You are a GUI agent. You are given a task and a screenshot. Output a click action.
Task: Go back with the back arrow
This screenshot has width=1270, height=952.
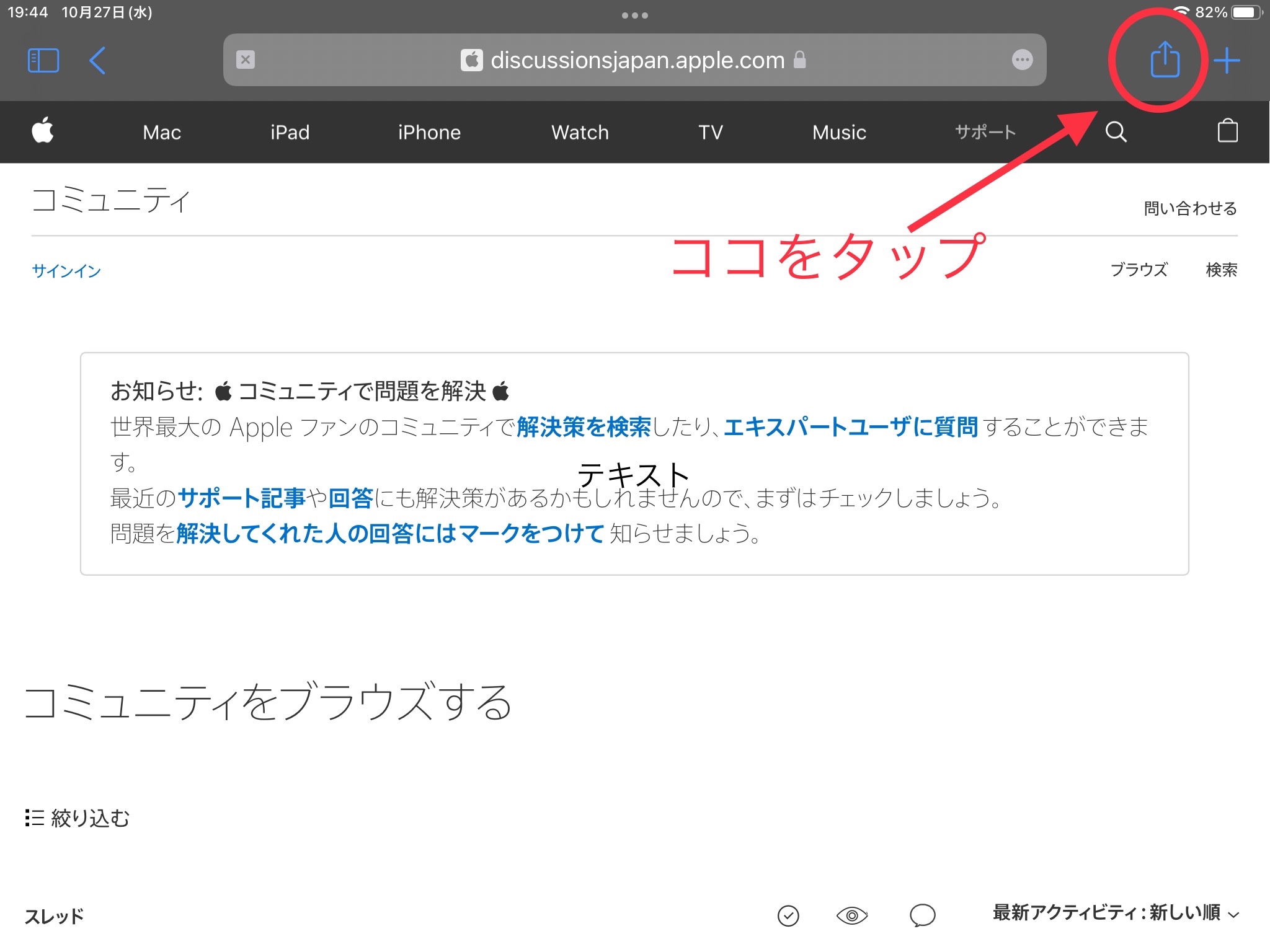pos(98,61)
